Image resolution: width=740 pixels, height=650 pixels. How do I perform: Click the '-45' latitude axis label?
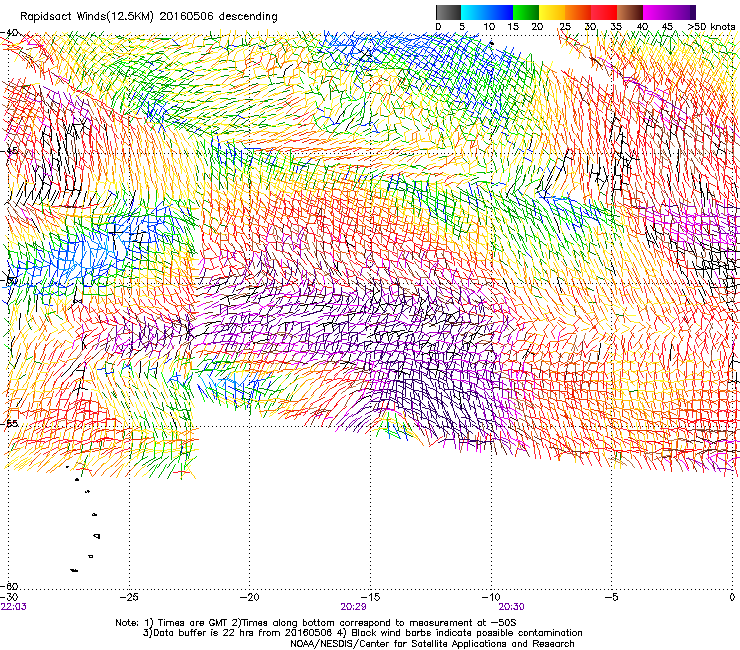(8, 151)
